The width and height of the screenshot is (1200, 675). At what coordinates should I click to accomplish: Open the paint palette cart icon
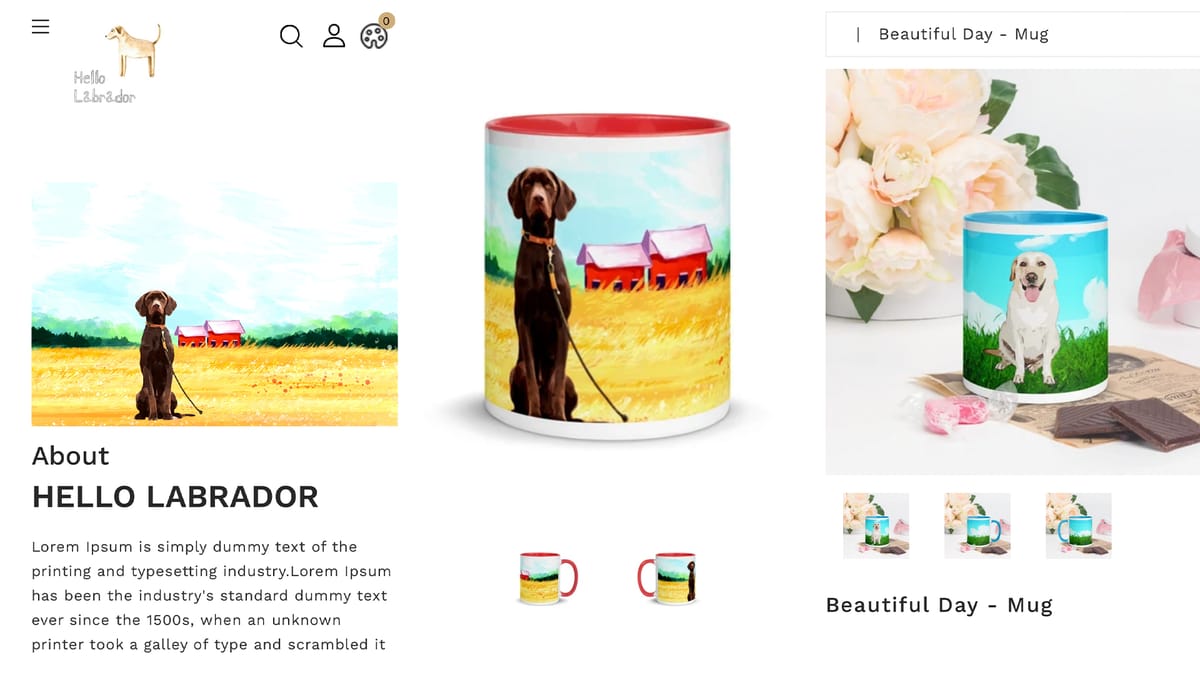374,37
